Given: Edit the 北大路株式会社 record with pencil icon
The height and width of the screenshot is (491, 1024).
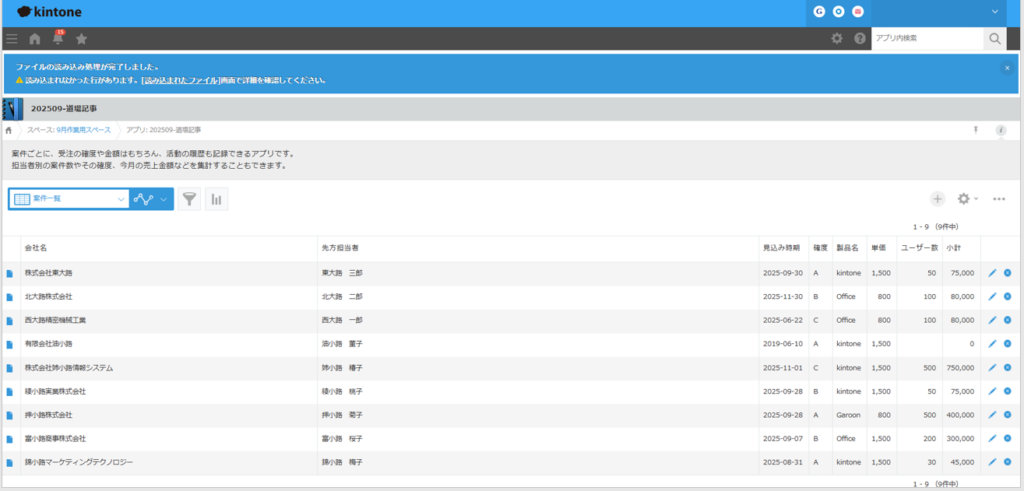Looking at the screenshot, I should point(992,296).
